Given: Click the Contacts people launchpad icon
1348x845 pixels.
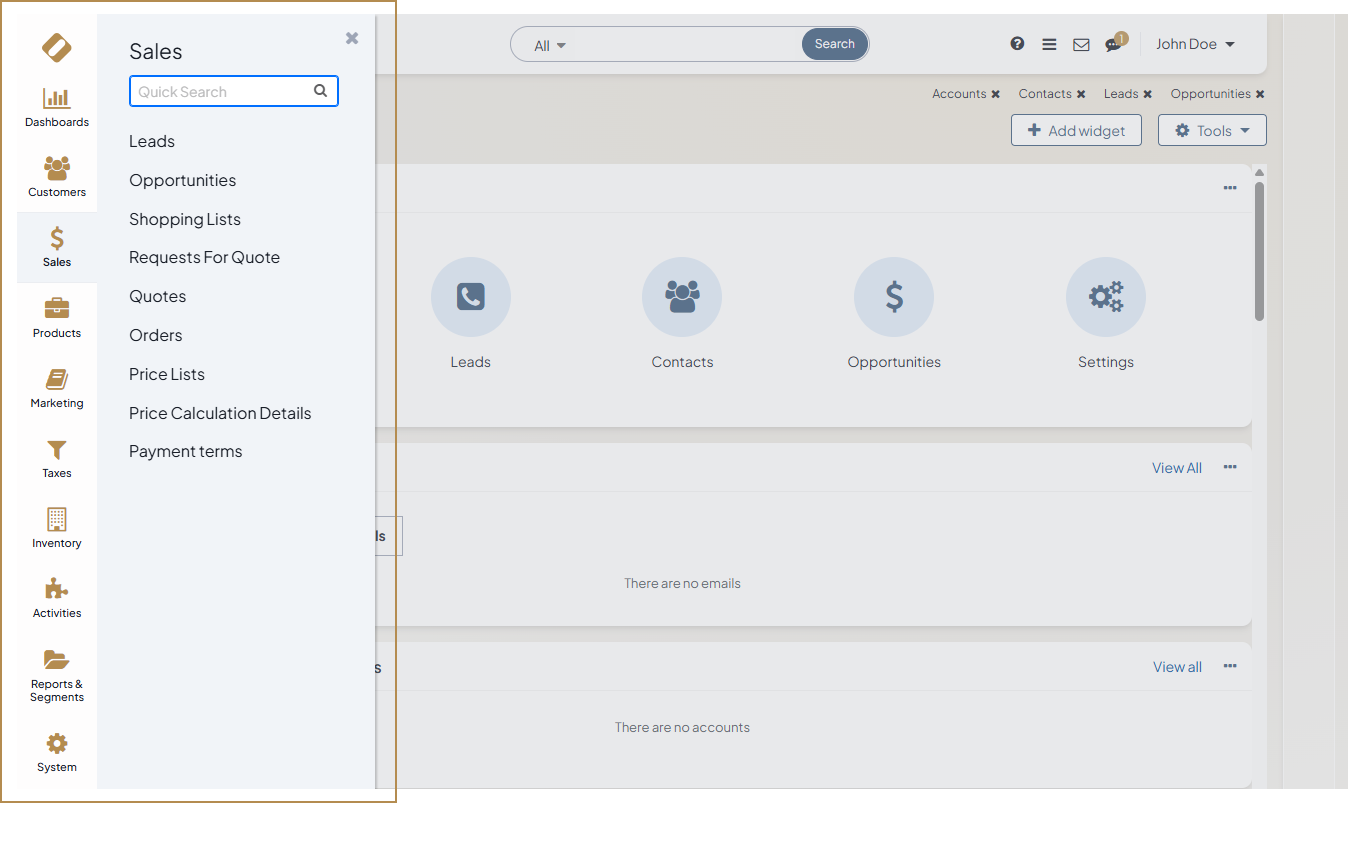Looking at the screenshot, I should coord(683,297).
